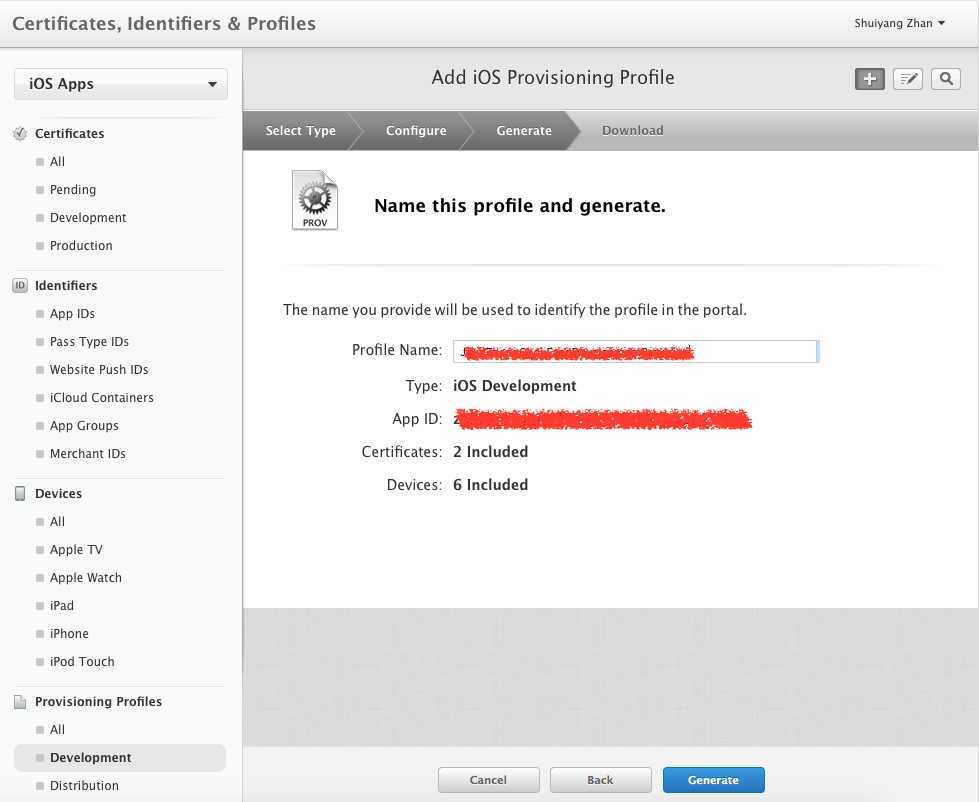
Task: Select Distribution under Provisioning Profiles
Action: coord(84,785)
